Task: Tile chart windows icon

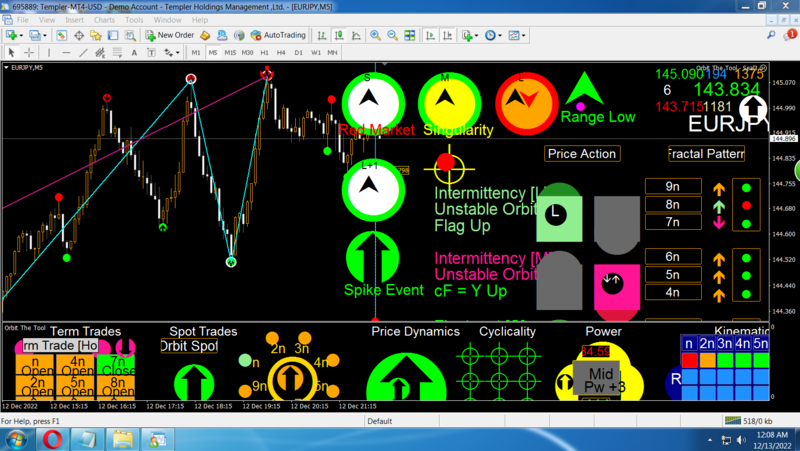Action: [410, 35]
